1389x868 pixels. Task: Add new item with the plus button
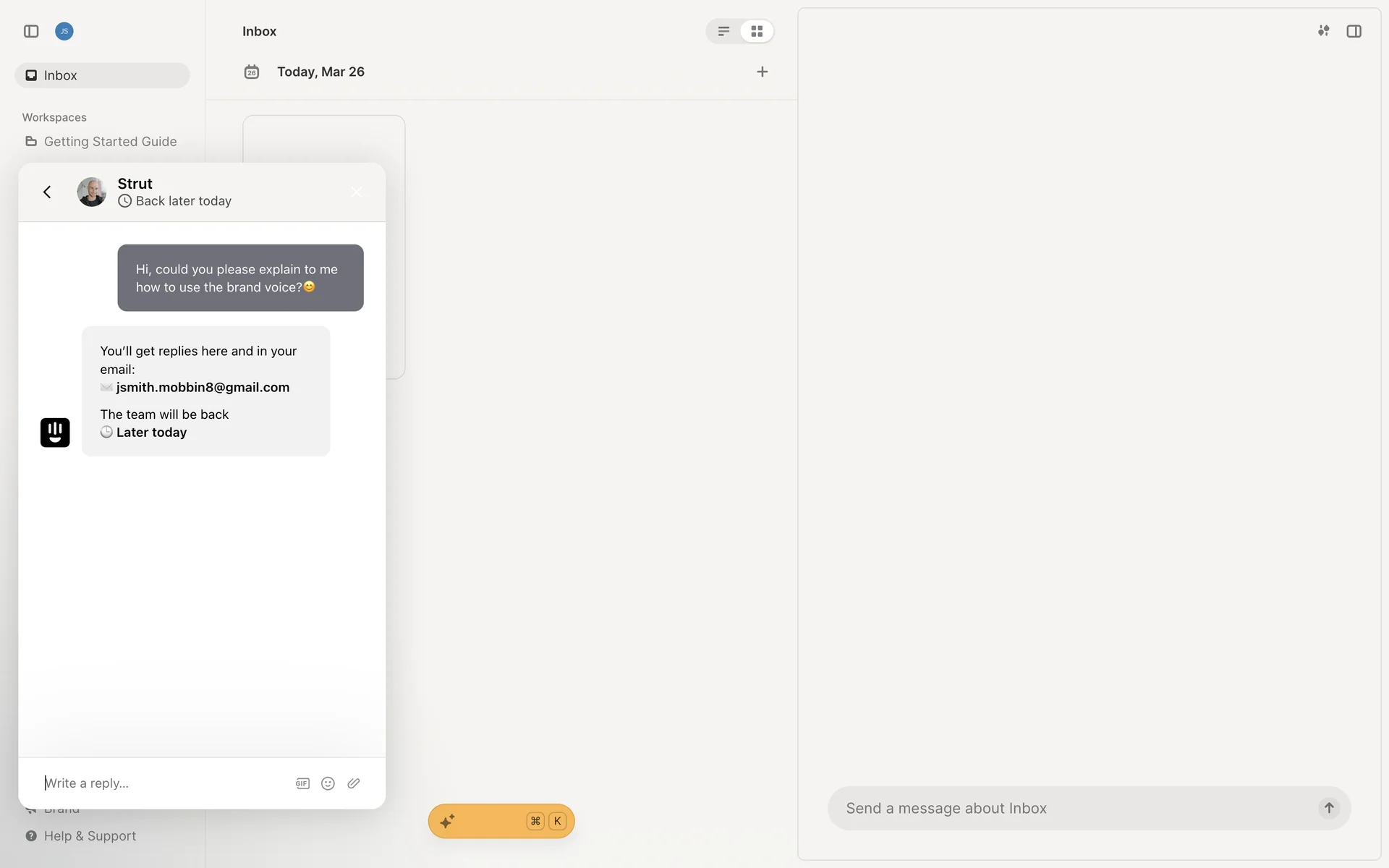[x=762, y=72]
